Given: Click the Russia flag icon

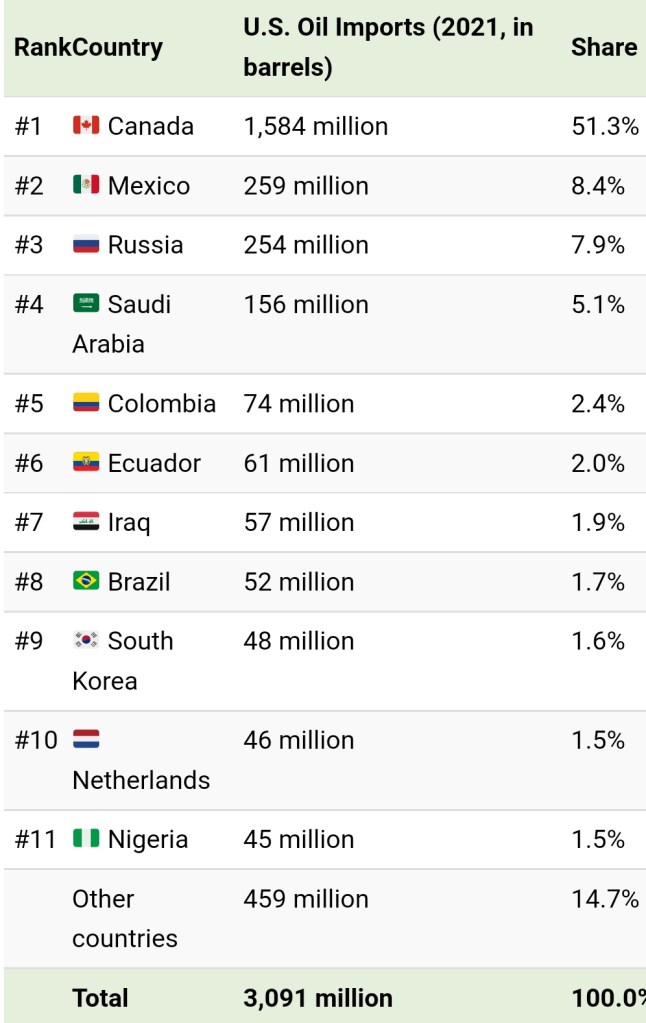Looking at the screenshot, I should 86,244.
